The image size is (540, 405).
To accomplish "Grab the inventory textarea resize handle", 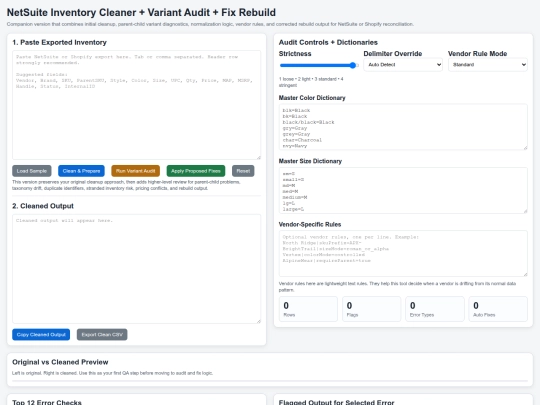I will click(259, 157).
